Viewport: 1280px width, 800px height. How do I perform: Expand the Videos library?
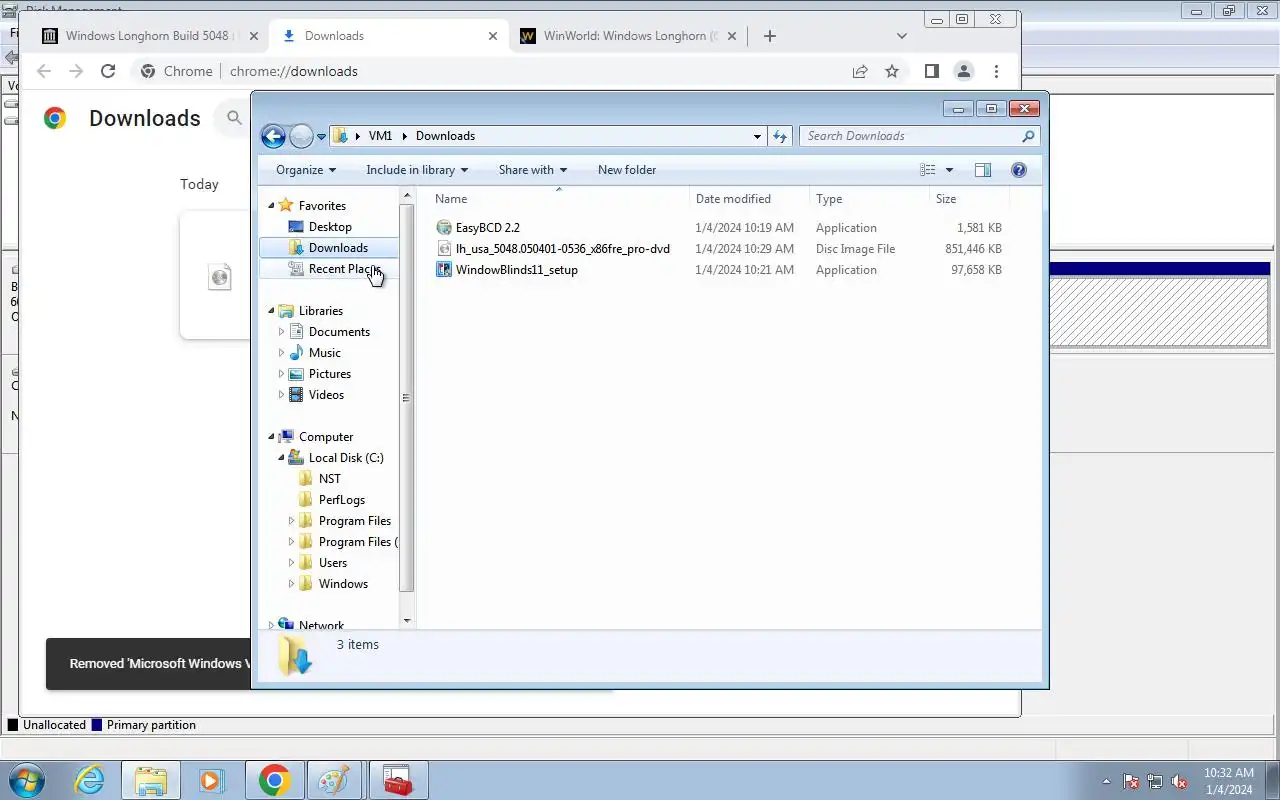(x=281, y=395)
